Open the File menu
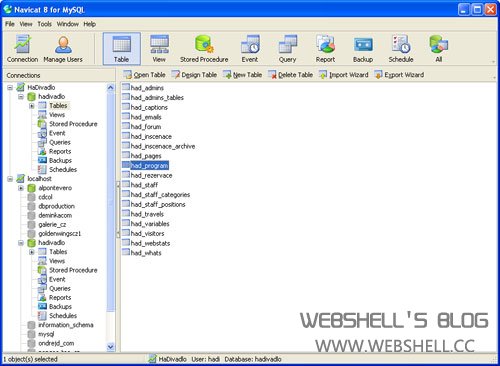Image resolution: width=500 pixels, height=366 pixels. click(x=10, y=24)
